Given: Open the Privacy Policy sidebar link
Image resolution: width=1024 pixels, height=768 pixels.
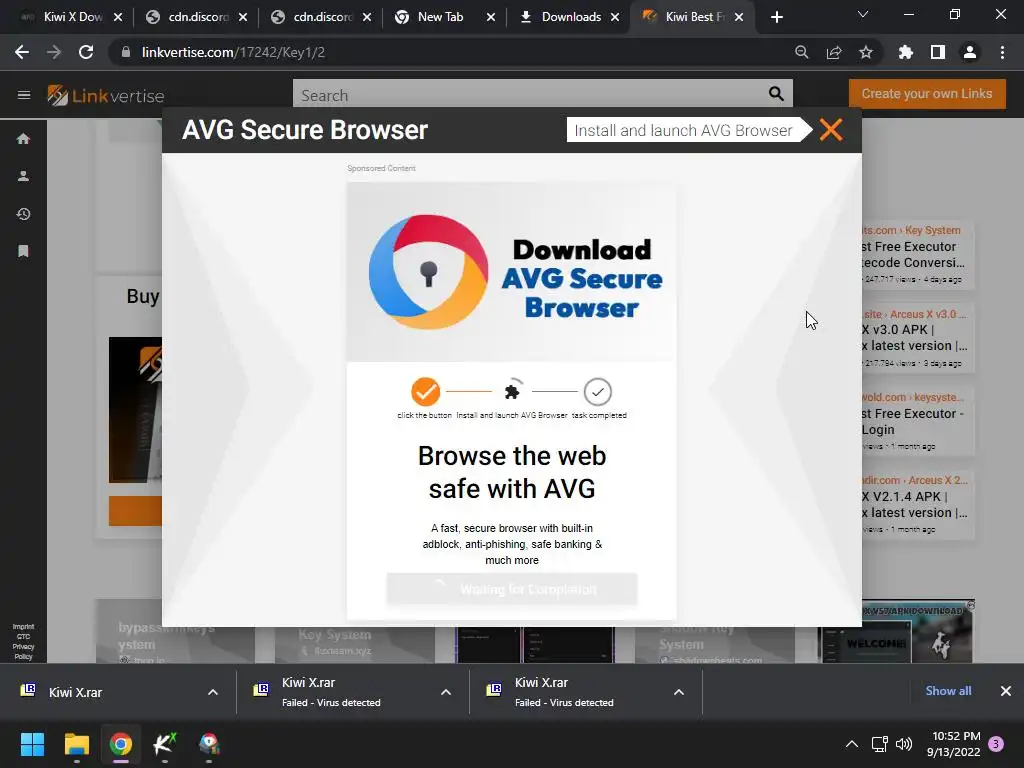Looking at the screenshot, I should click(x=24, y=652).
